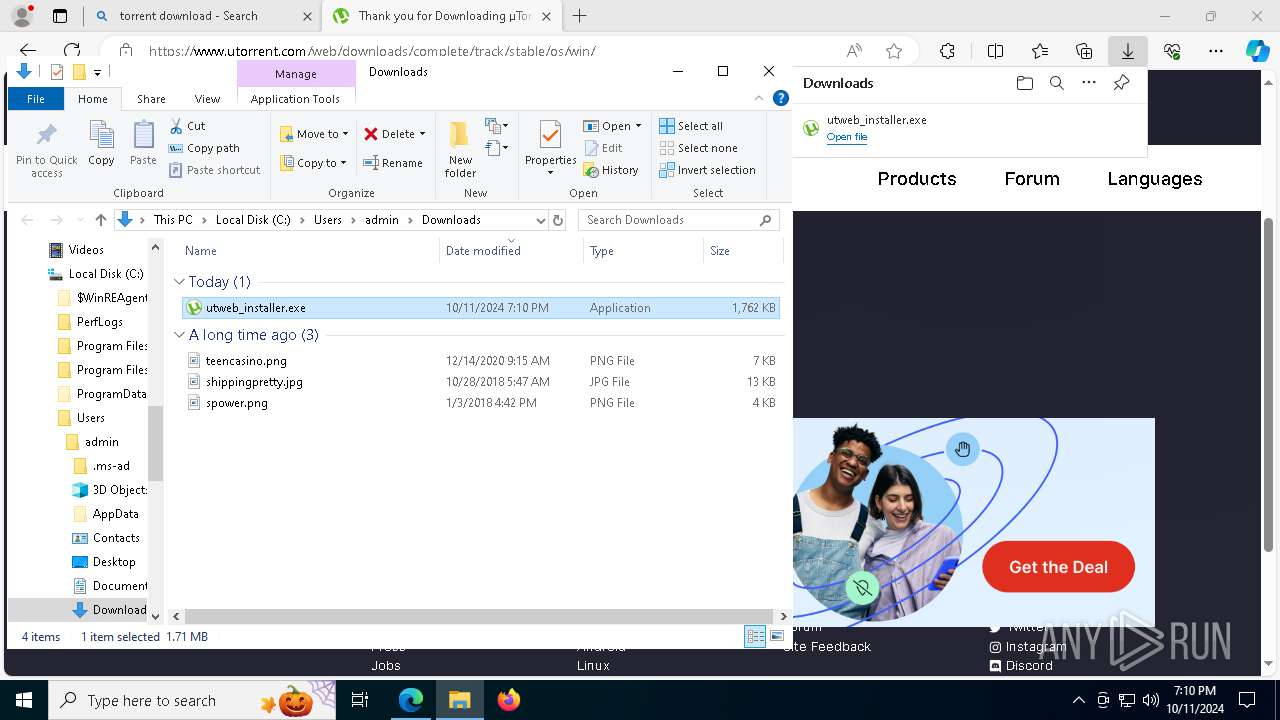Switch to Application Tools tab

(295, 99)
